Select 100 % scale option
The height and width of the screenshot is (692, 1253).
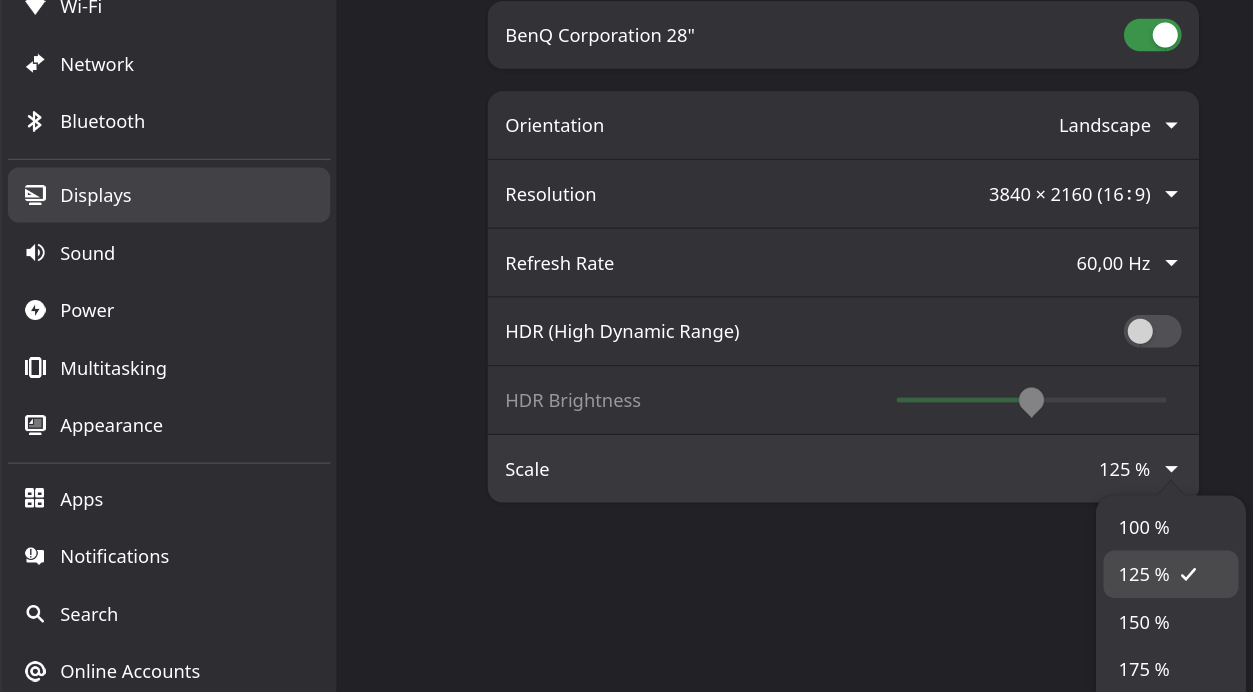tap(1144, 528)
